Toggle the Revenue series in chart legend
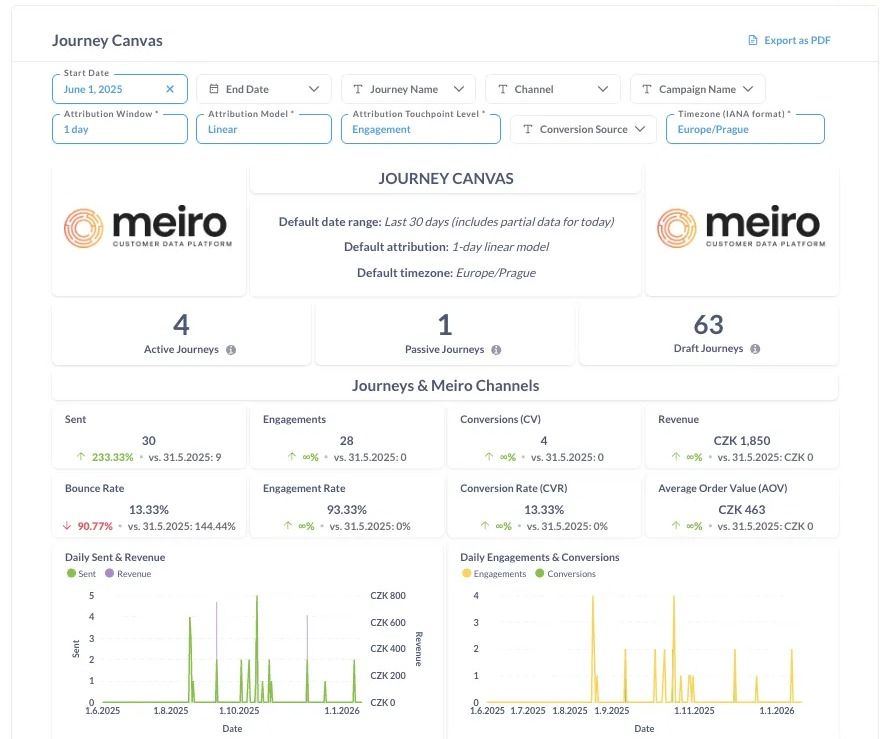This screenshot has width=887, height=739. (x=128, y=574)
